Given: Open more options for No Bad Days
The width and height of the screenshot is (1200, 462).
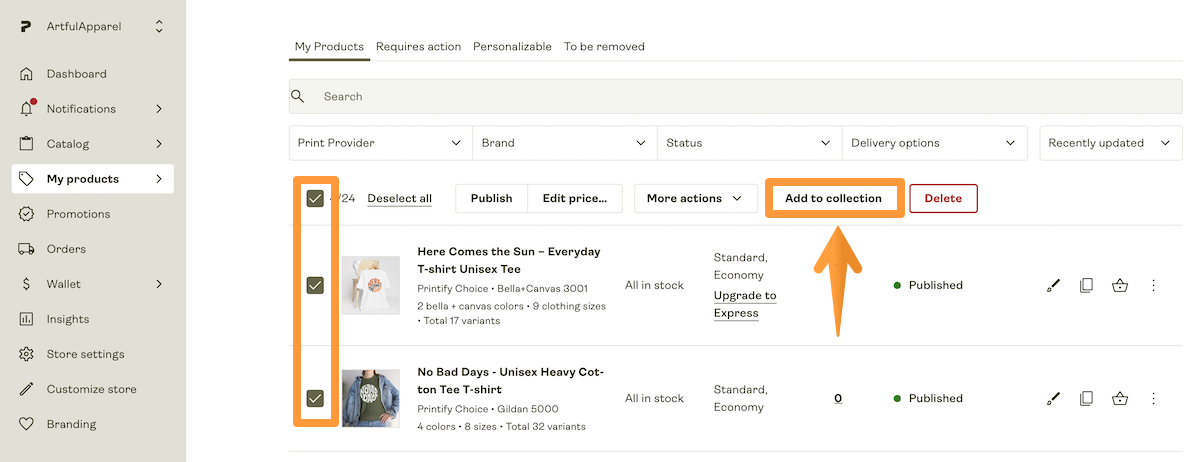Looking at the screenshot, I should 1153,398.
